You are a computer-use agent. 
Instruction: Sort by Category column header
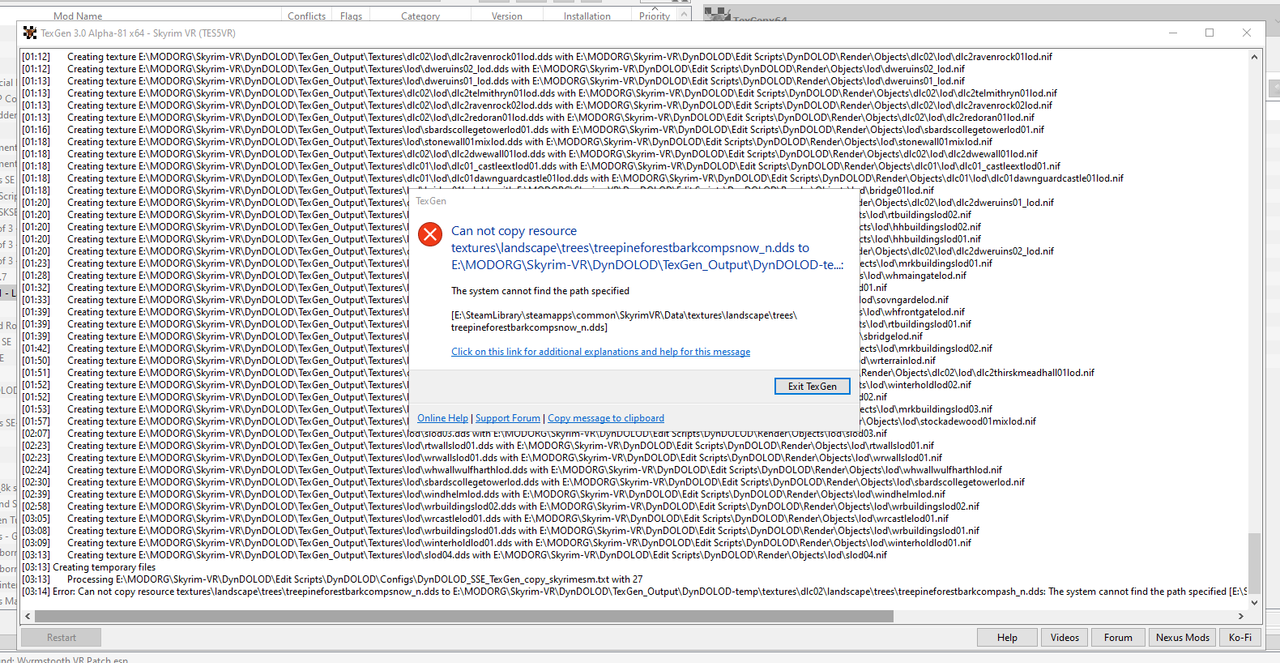pyautogui.click(x=420, y=16)
